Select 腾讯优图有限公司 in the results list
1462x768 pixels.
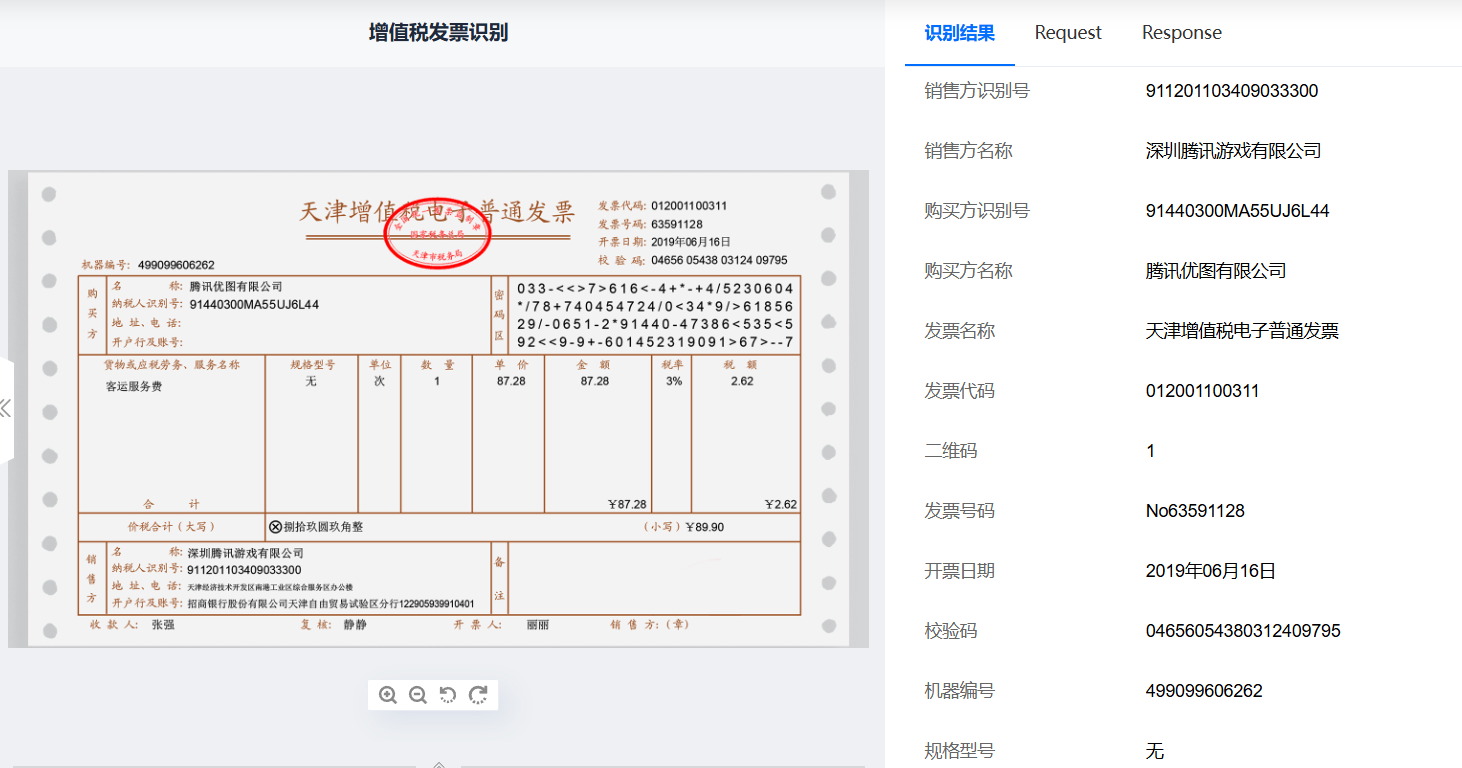[1216, 271]
